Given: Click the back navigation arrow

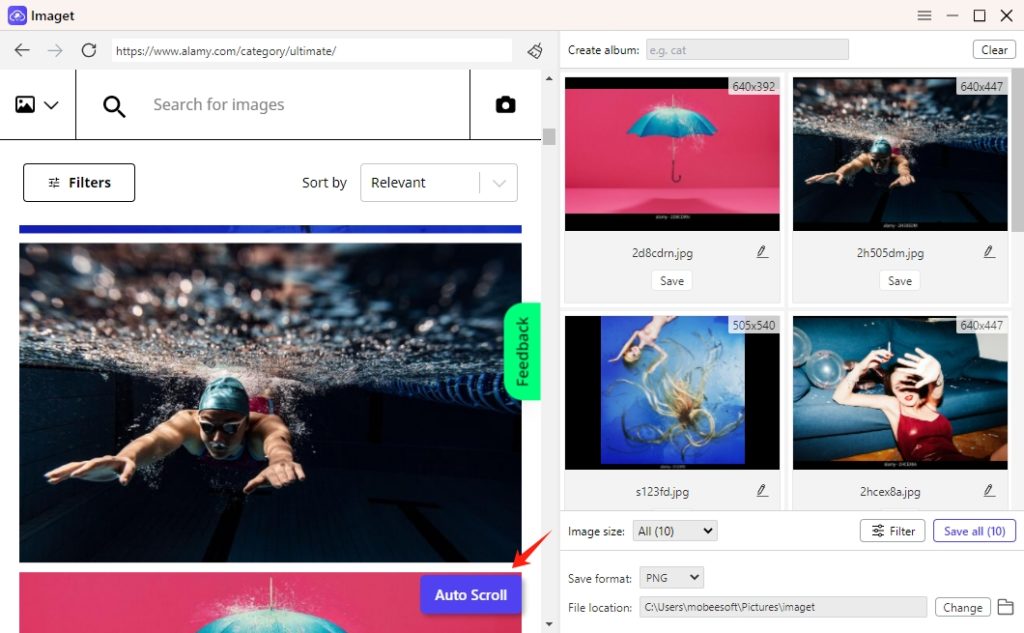Looking at the screenshot, I should pos(22,48).
